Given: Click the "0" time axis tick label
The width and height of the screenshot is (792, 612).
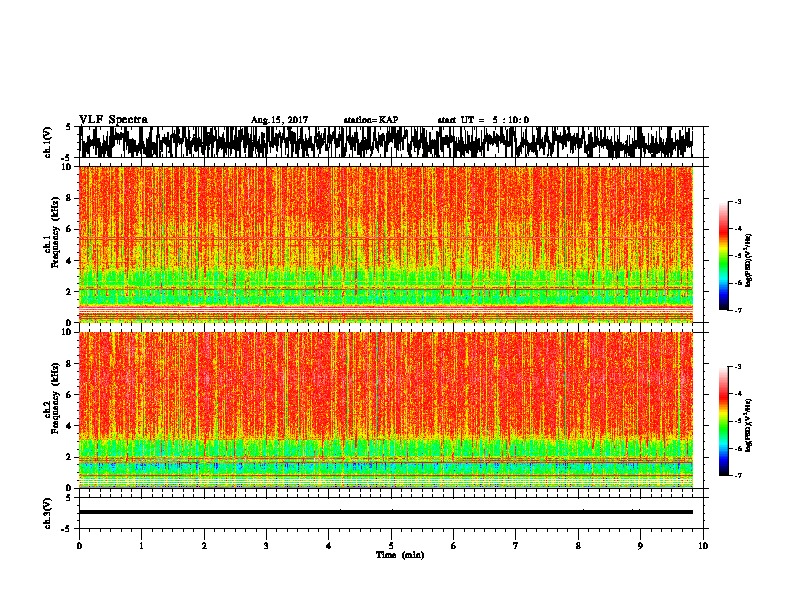Looking at the screenshot, I should coord(79,546).
